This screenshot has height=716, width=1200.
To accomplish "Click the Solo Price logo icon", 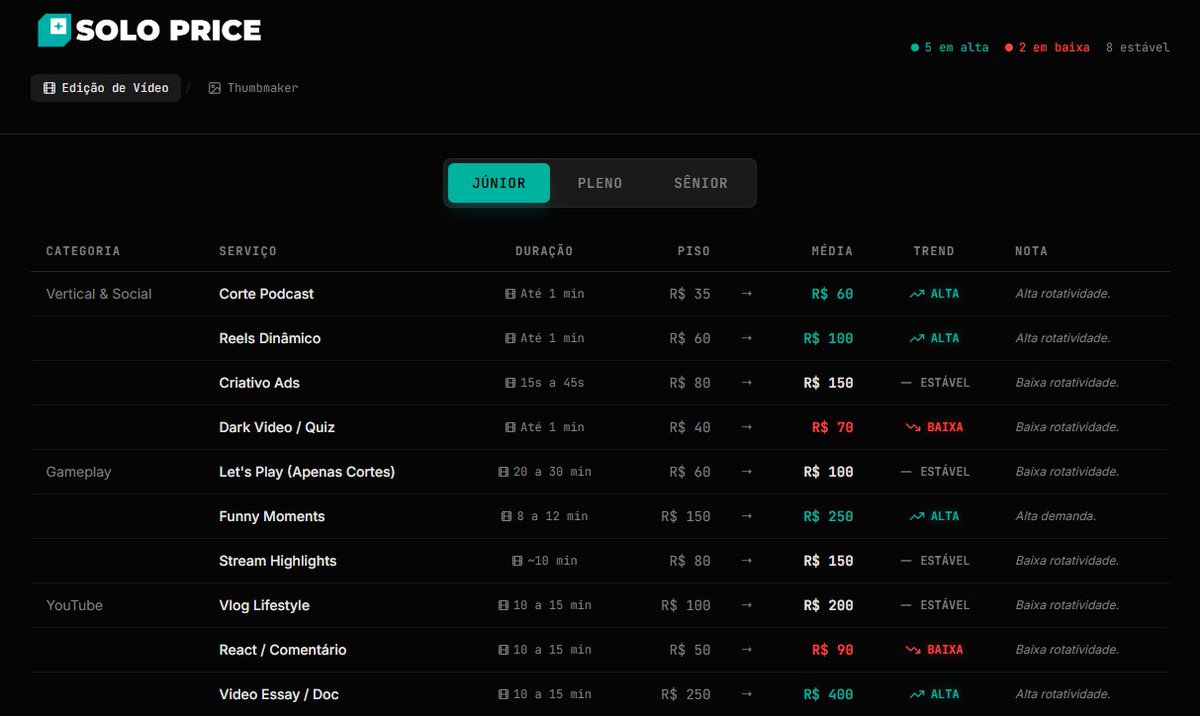I will coord(55,31).
